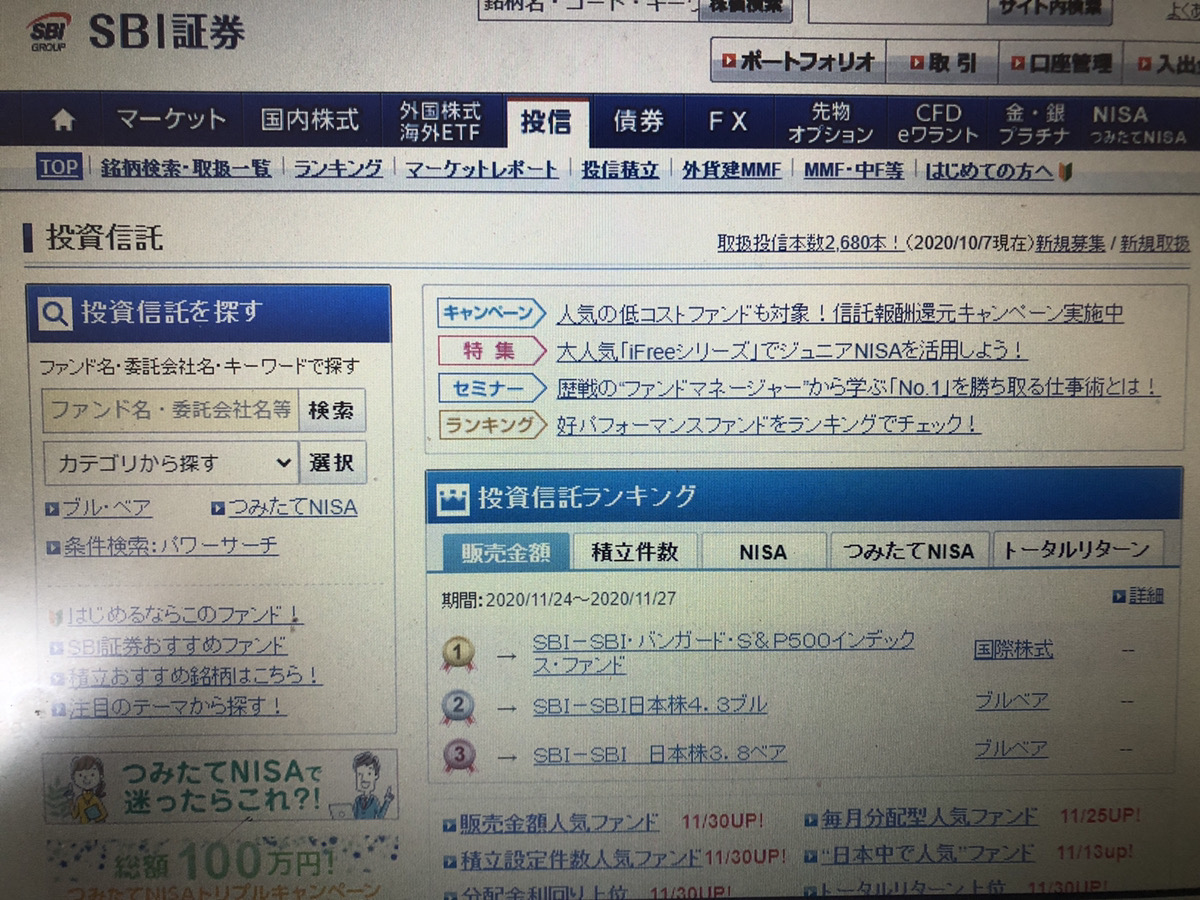Switch to the つみたてNISA ranking tab

coord(908,551)
